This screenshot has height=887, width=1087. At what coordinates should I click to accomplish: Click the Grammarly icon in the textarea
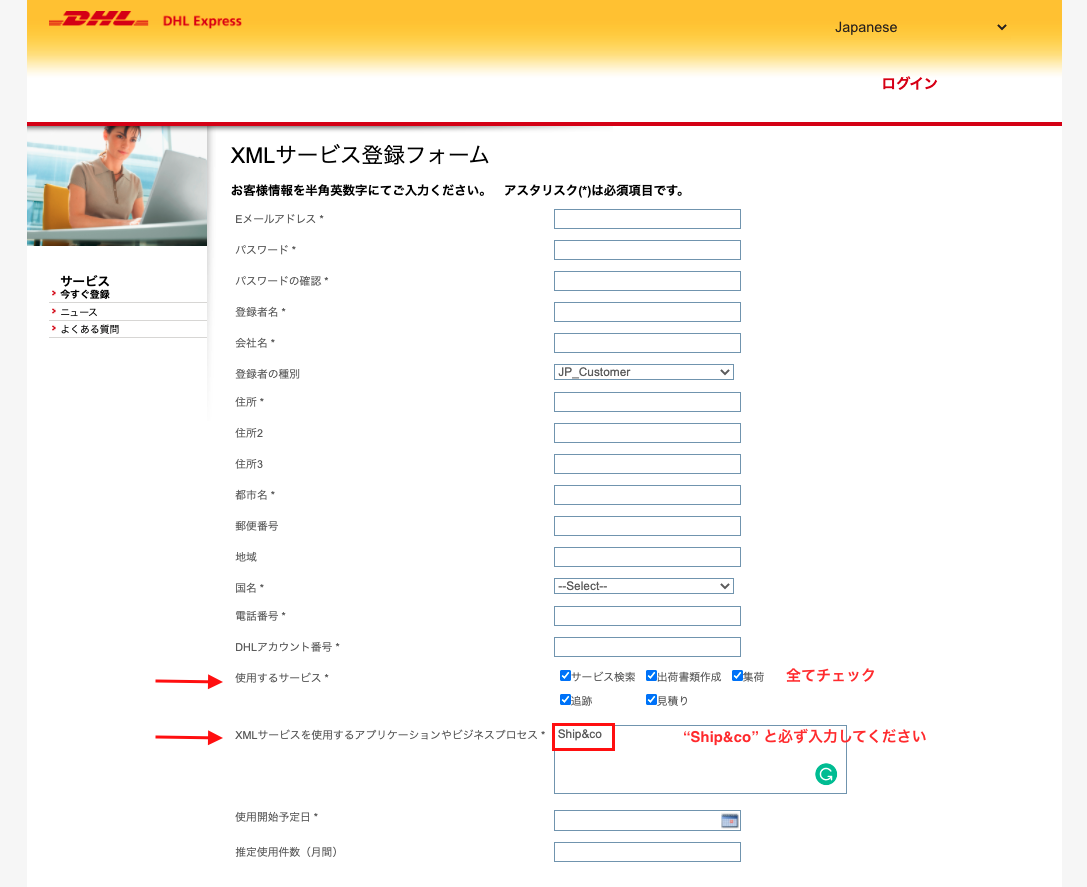pos(826,774)
